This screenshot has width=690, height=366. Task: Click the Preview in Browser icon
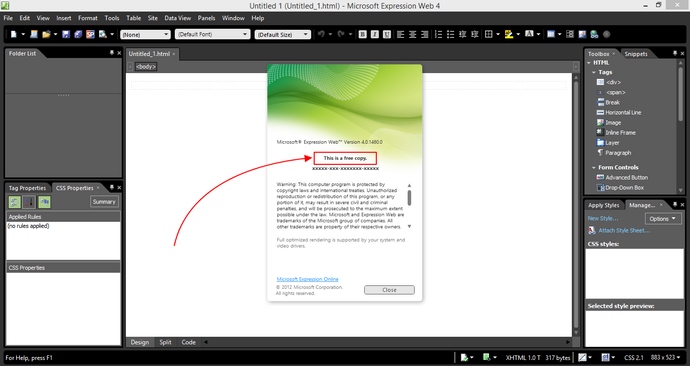(103, 34)
